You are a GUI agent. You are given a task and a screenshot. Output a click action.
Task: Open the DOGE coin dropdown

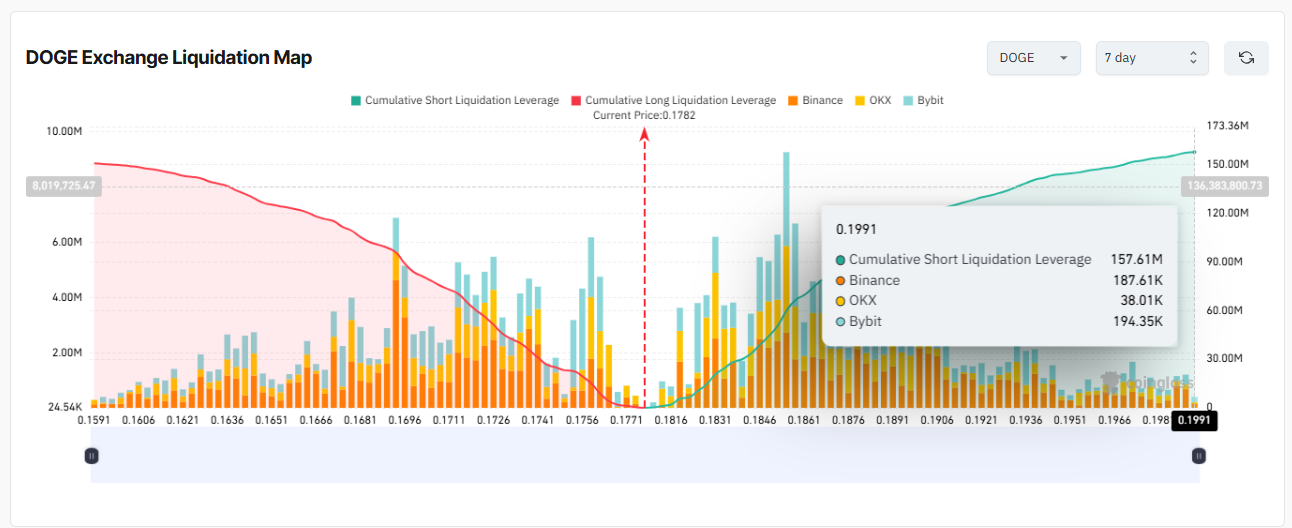1034,58
